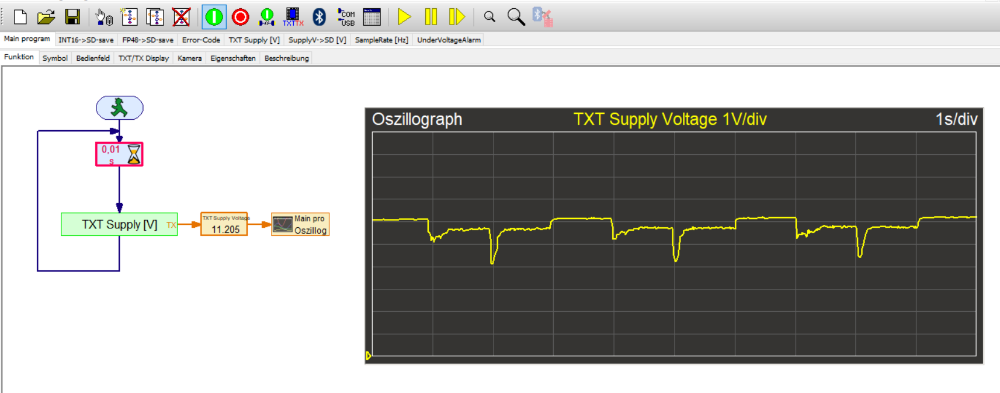Click the hand pointer element tool icon
Image resolution: width=1000 pixels, height=393 pixels.
click(x=103, y=17)
